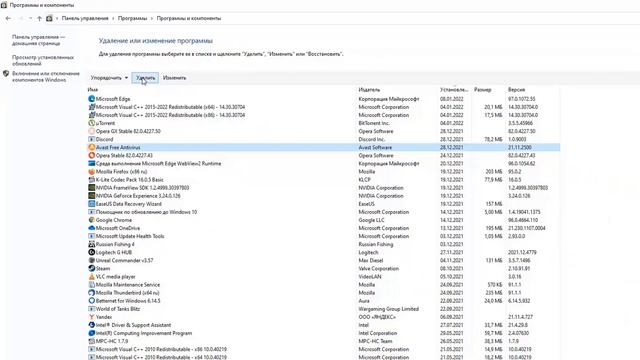Sort by the Издатель column header
The width and height of the screenshot is (640, 360).
(x=369, y=89)
